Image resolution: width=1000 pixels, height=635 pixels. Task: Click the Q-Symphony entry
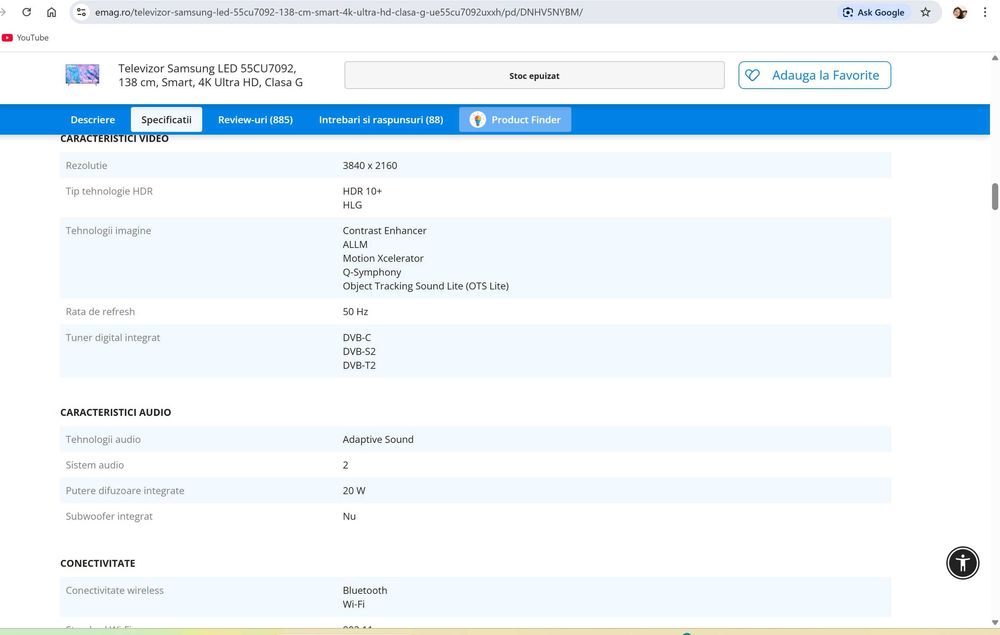click(x=372, y=272)
